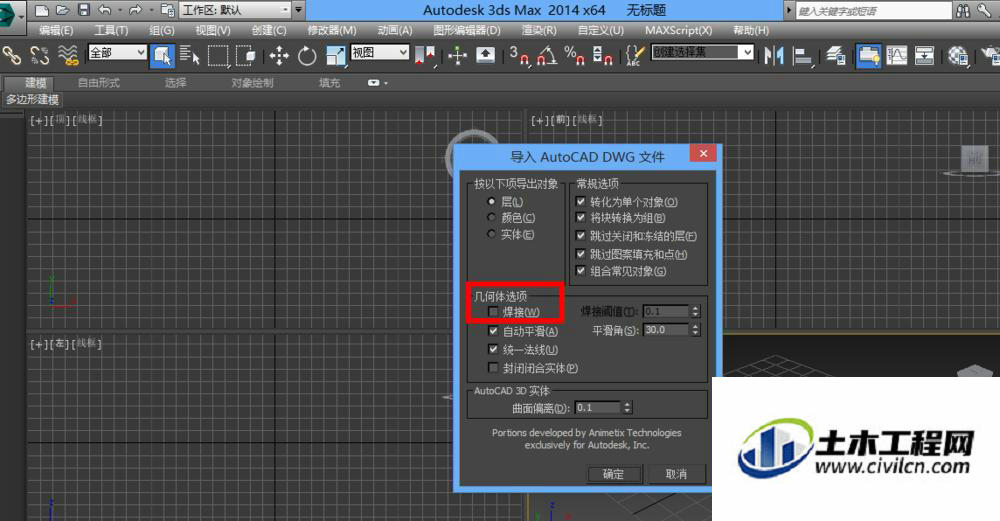The width and height of the screenshot is (1000, 521).
Task: Open the Layer Manager icon
Action: 836,56
